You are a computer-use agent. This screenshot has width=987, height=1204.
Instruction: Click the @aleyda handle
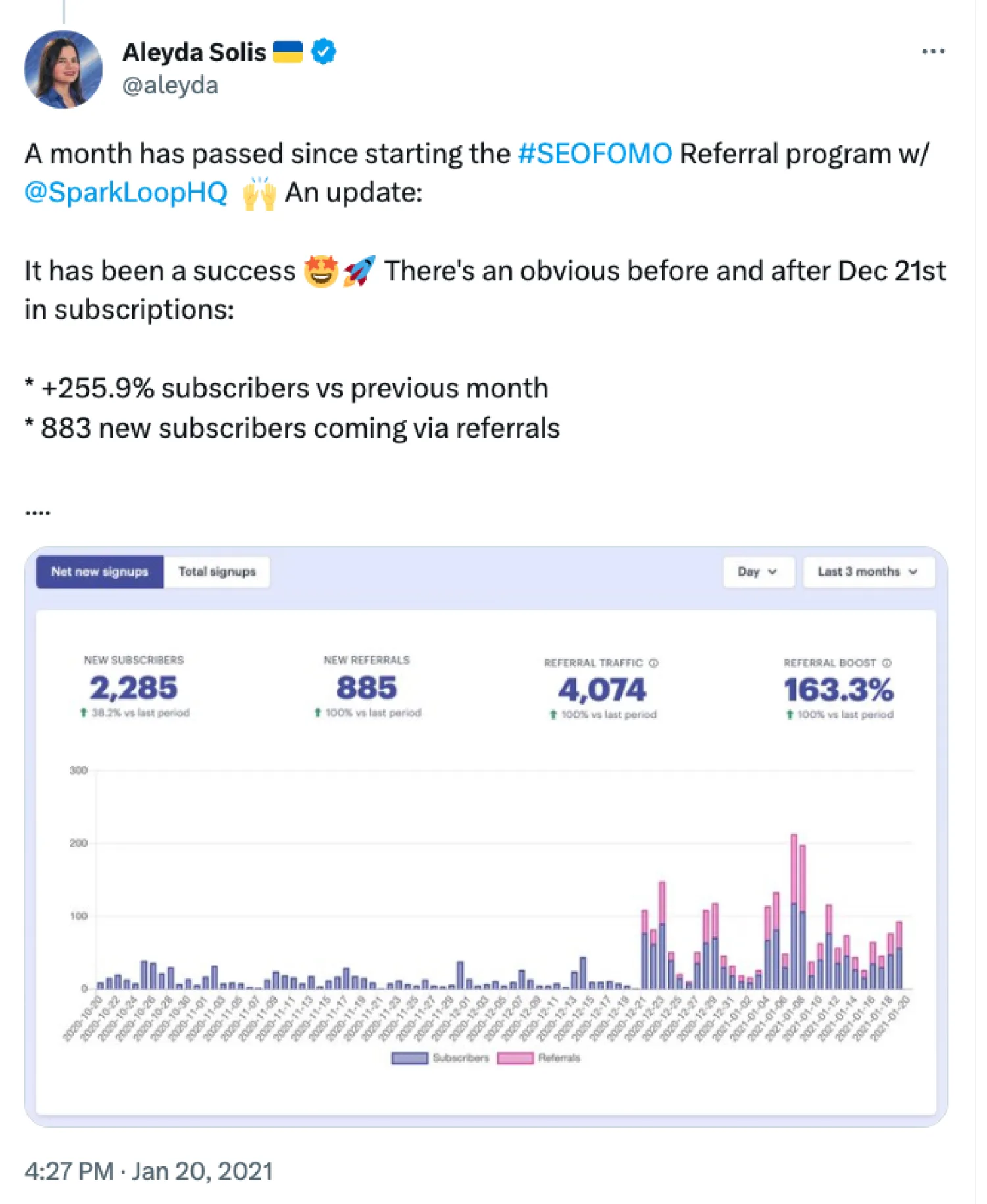pos(170,86)
